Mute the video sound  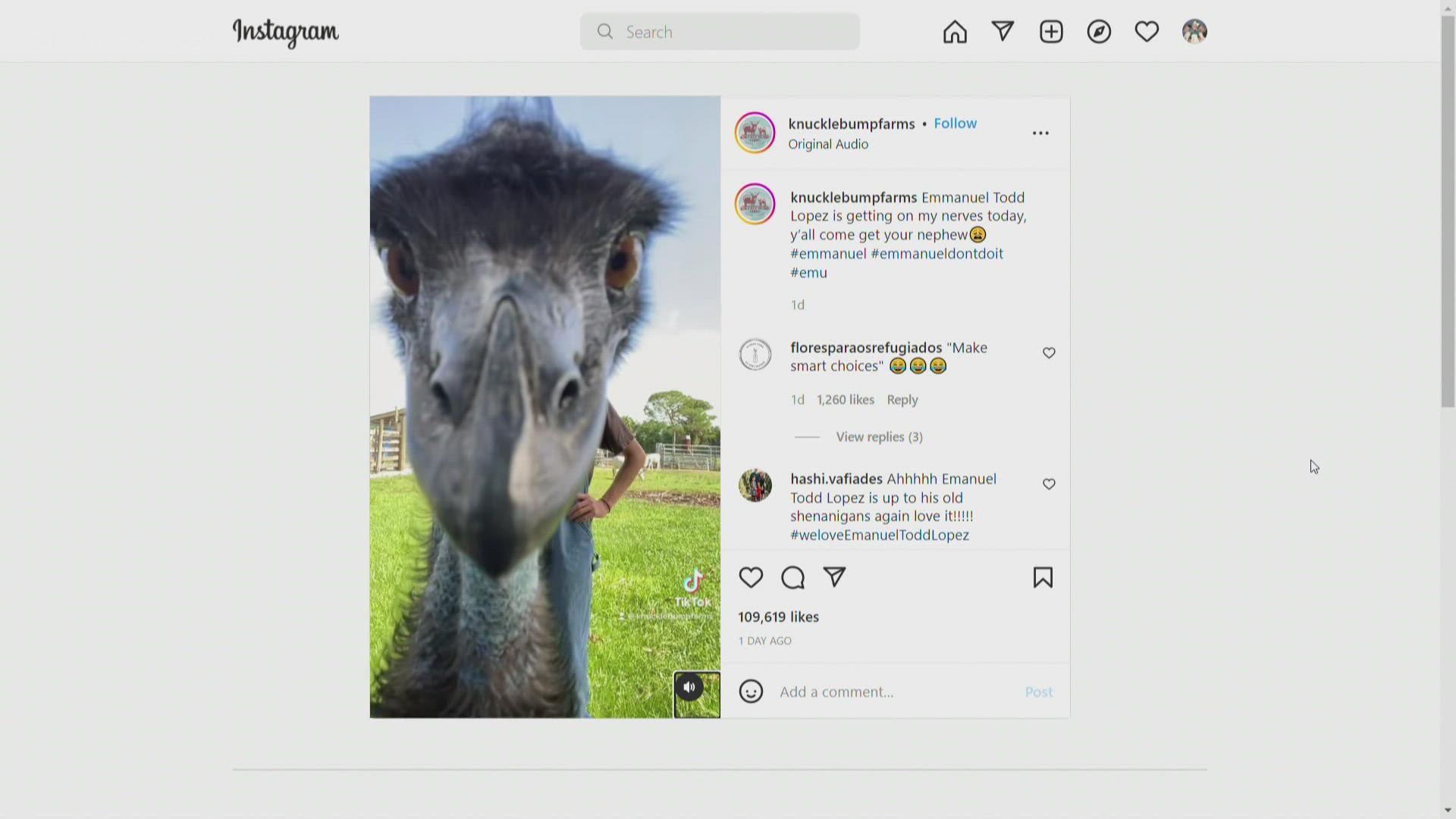point(689,688)
